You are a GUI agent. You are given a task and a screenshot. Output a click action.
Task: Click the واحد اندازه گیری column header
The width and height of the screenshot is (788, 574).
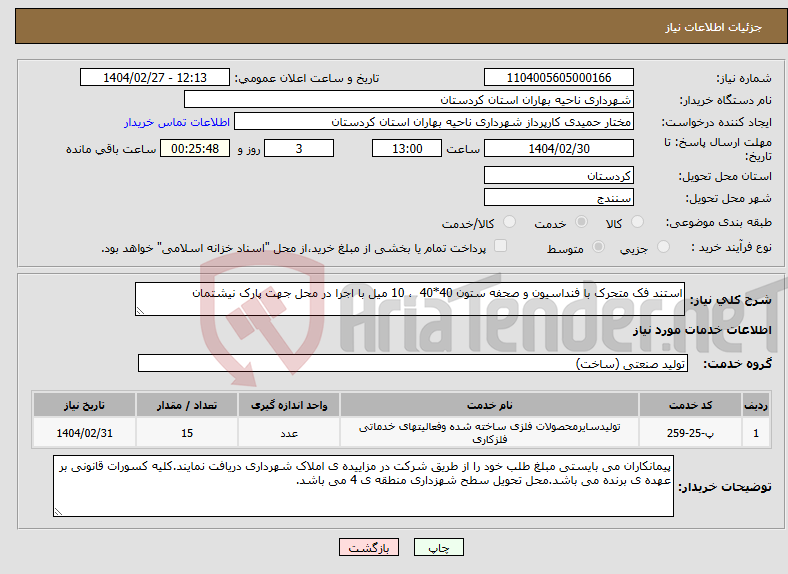tap(289, 405)
